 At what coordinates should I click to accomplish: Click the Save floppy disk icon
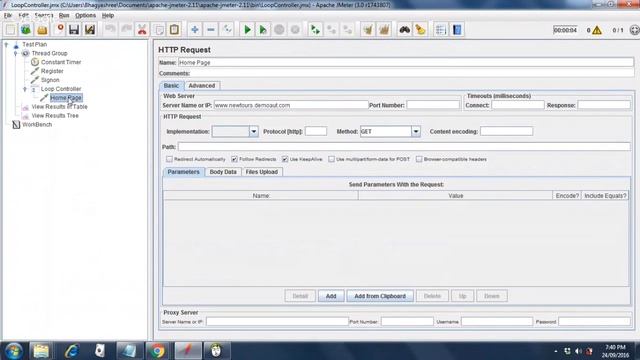pyautogui.click(x=74, y=29)
